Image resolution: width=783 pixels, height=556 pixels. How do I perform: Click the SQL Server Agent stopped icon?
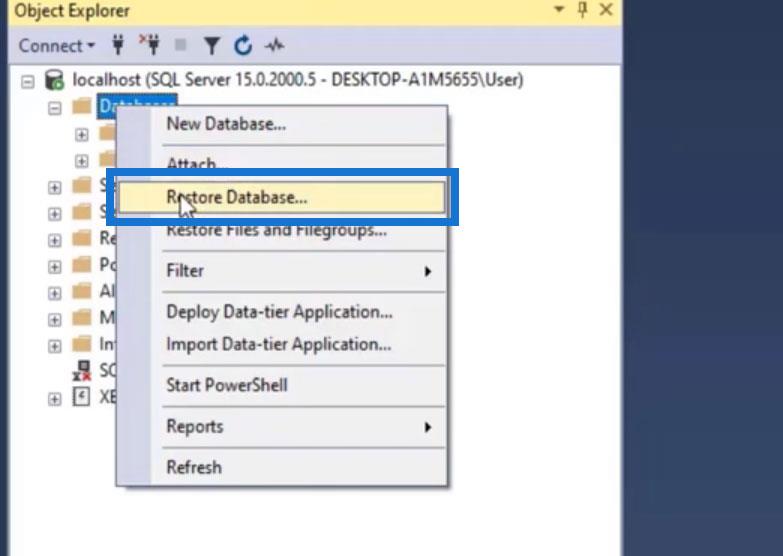click(81, 371)
